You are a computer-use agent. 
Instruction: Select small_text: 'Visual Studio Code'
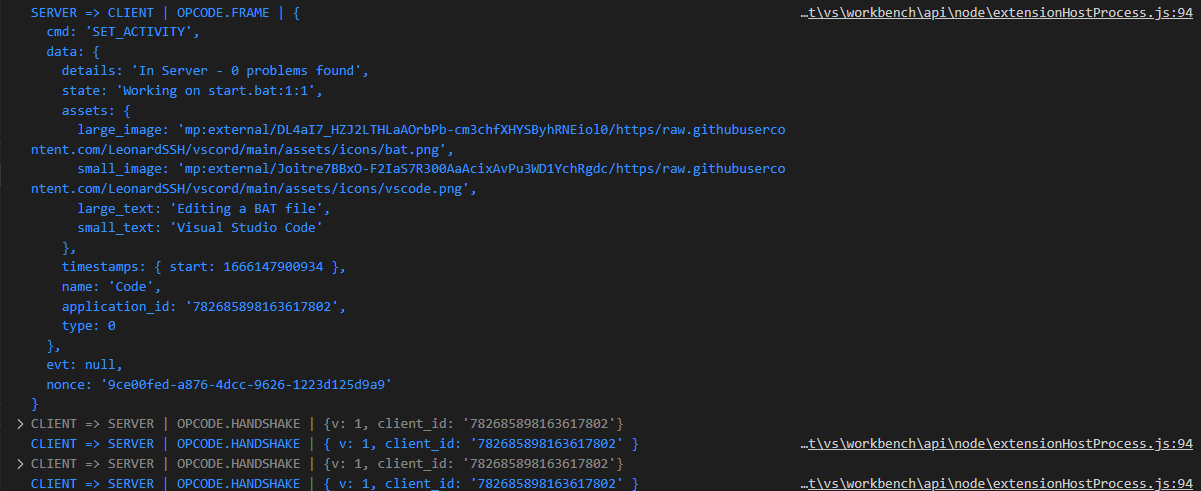coord(200,227)
